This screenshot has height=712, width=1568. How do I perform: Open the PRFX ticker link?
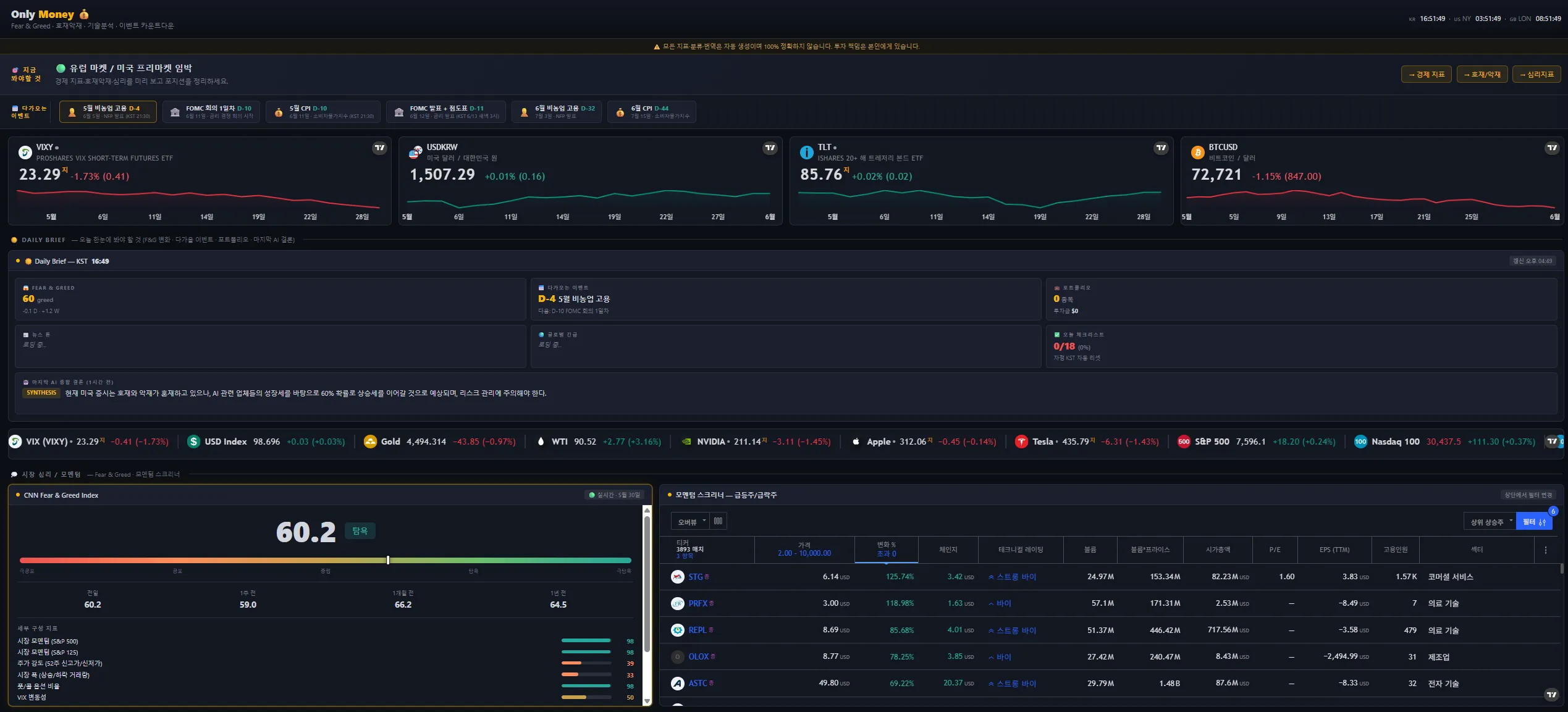click(698, 603)
